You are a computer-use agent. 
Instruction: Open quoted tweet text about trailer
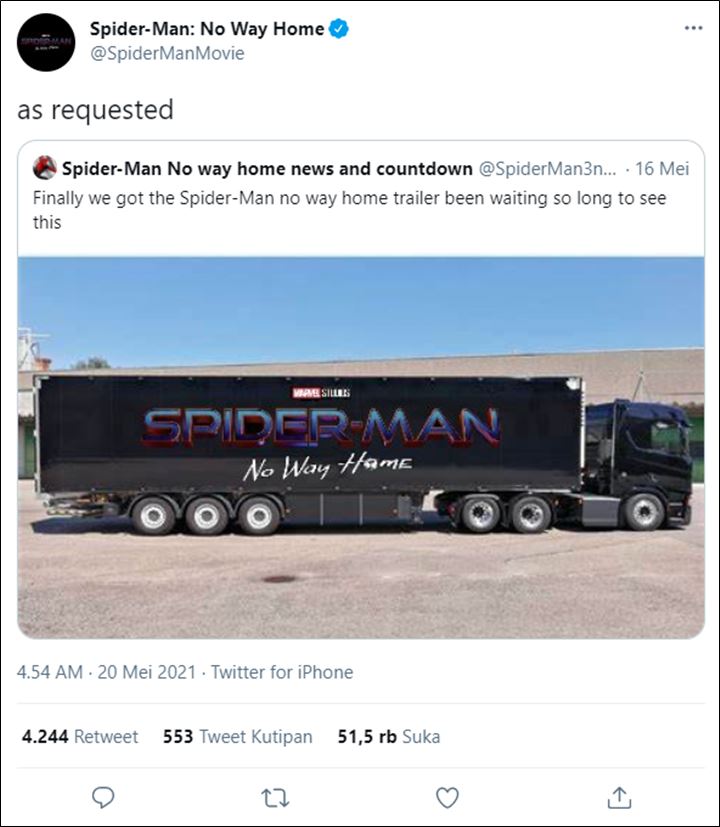[x=349, y=210]
